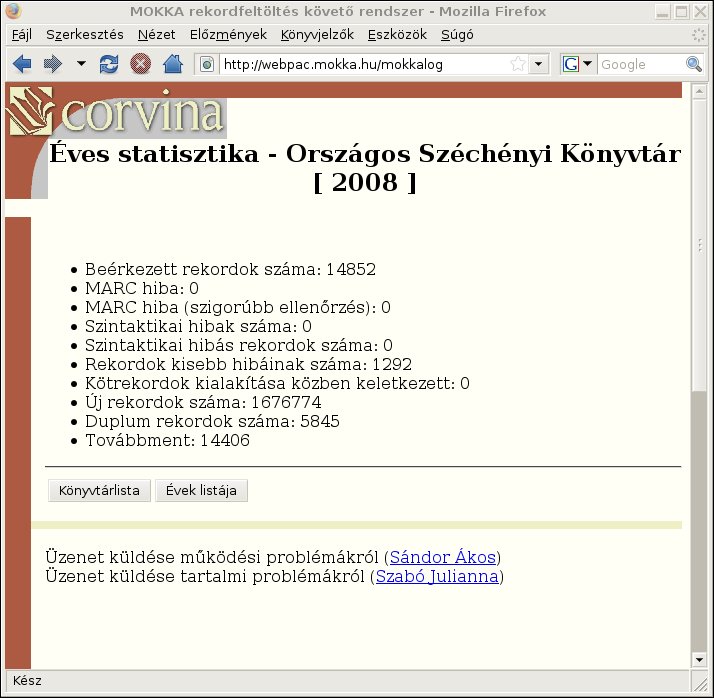Click the scrollbar up arrow
The image size is (714, 698).
pos(699,92)
